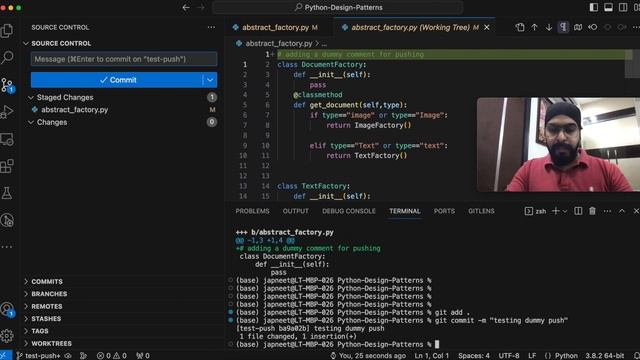Screen dimensions: 640x360
Task: Toggle primary side bar visibility
Action: [x=594, y=7]
